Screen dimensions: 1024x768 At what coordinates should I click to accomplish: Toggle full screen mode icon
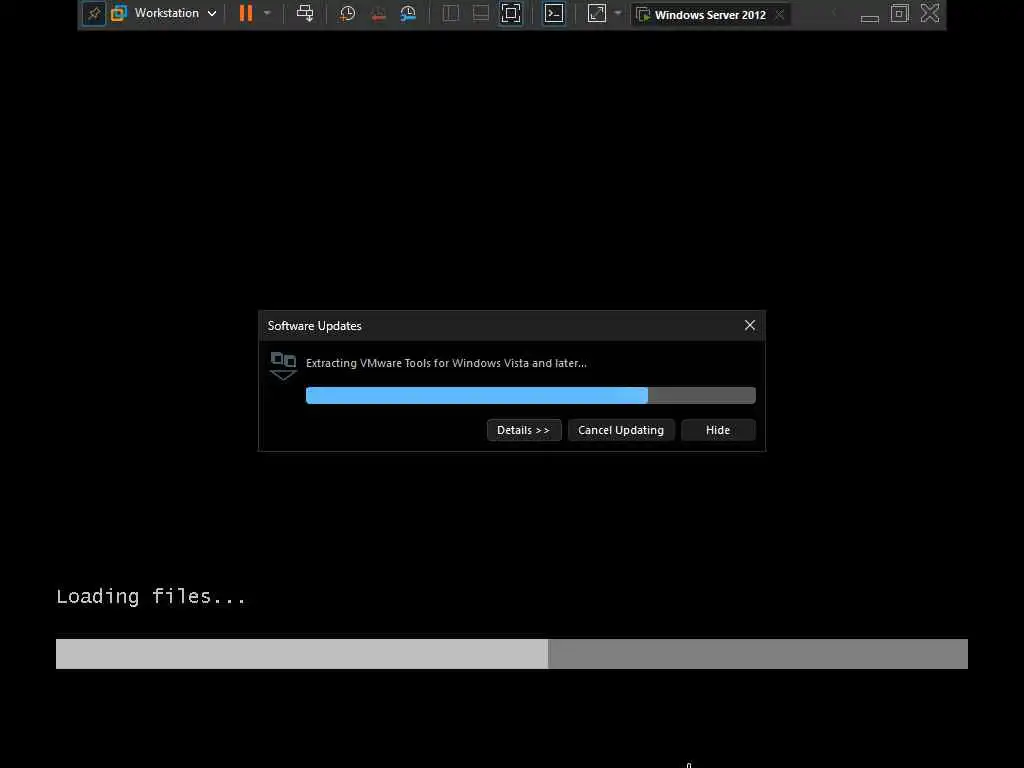[x=511, y=13]
